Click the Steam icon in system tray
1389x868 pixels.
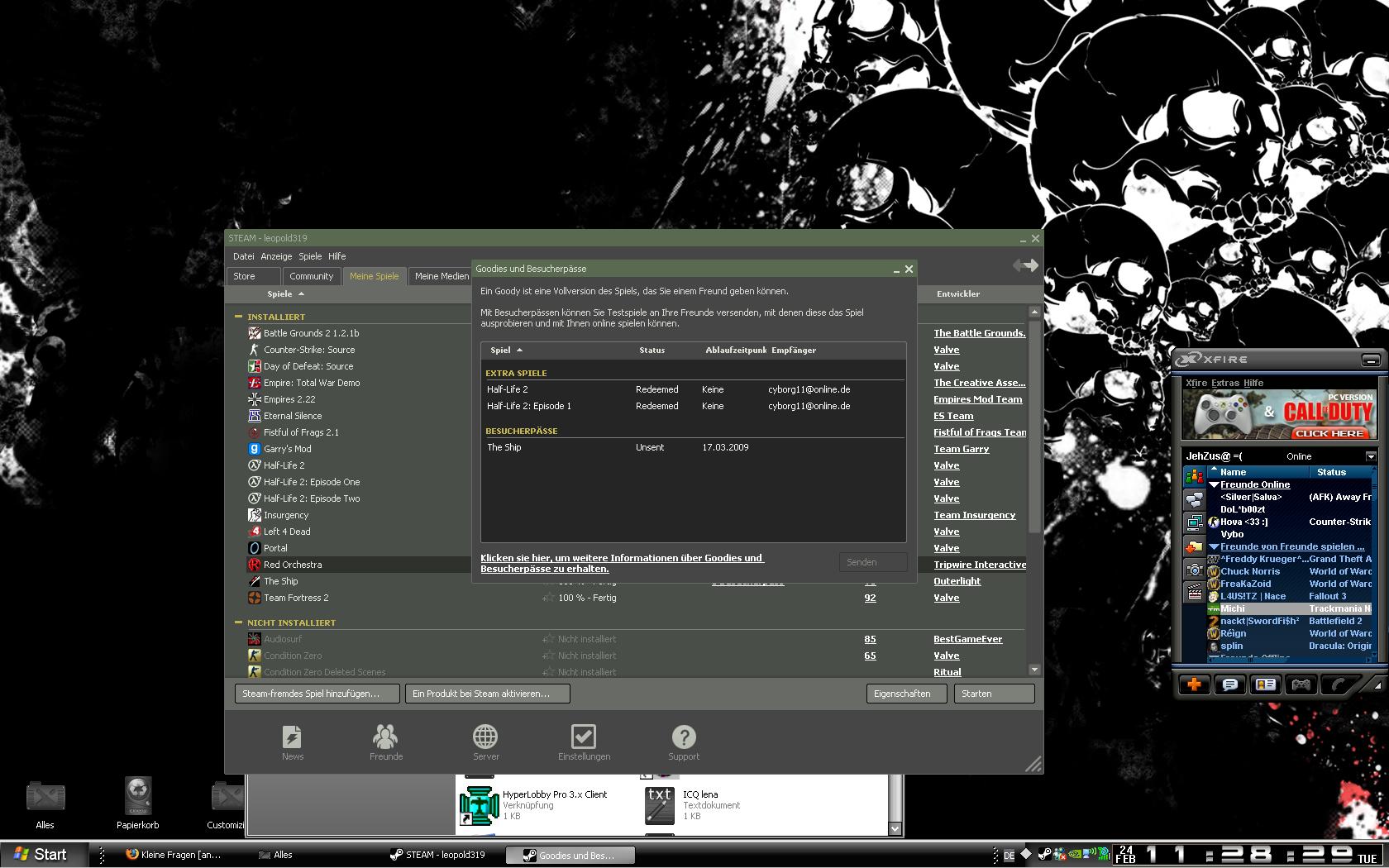click(x=1045, y=855)
